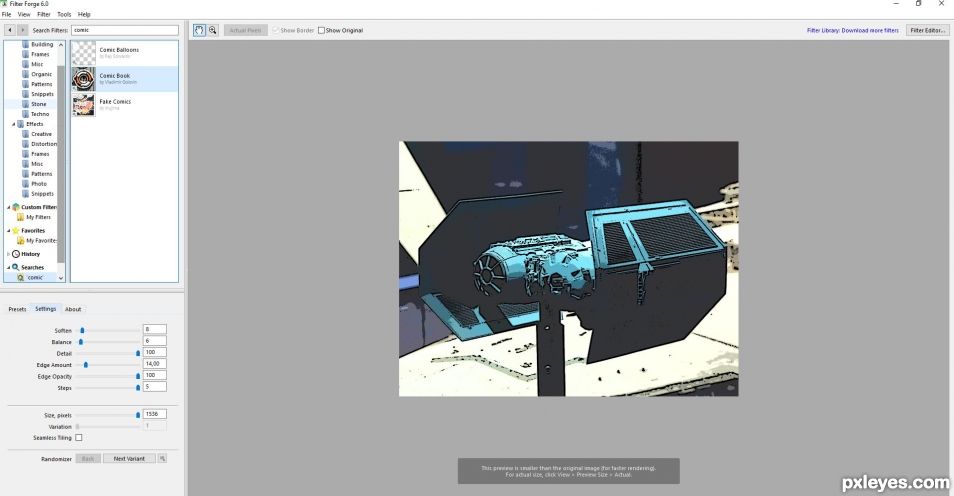Image resolution: width=954 pixels, height=496 pixels.
Task: Click the Edge Amount slider handle
Action: tap(86, 365)
